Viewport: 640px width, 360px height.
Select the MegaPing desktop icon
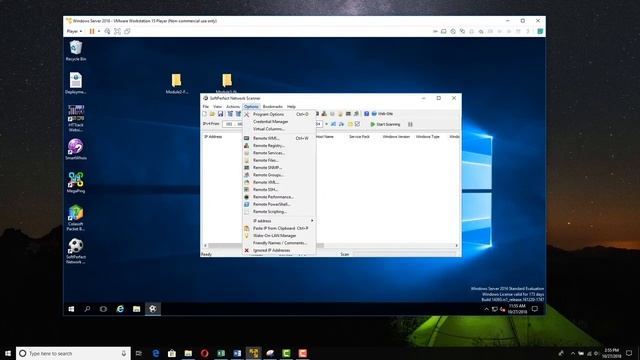(x=76, y=182)
